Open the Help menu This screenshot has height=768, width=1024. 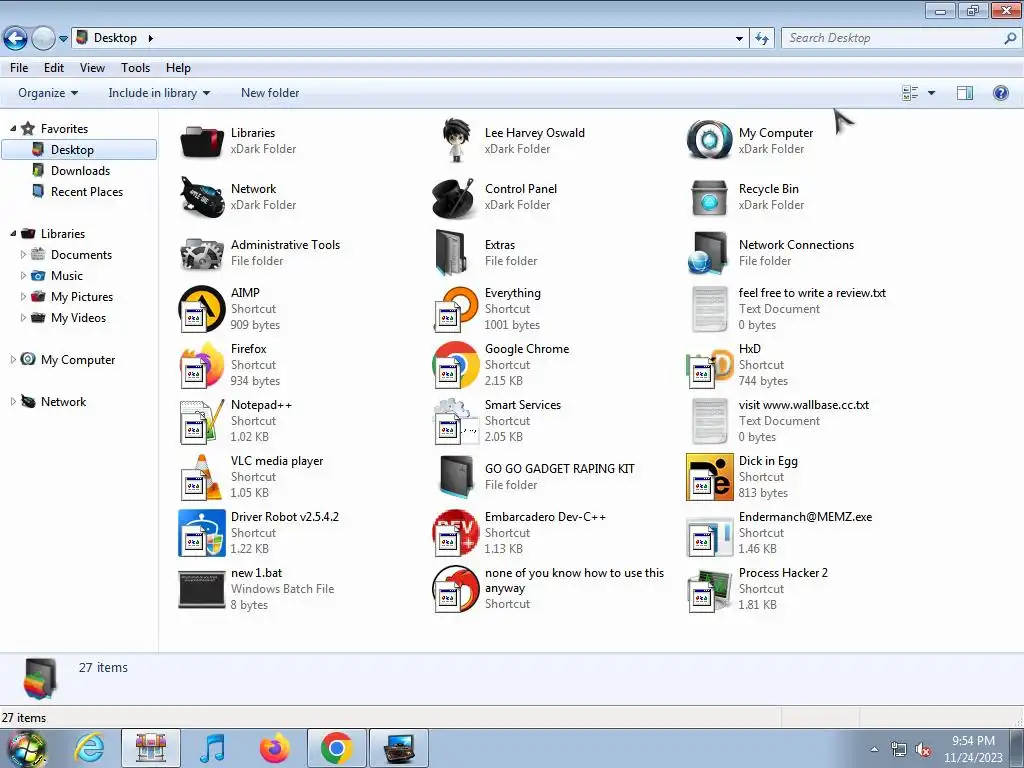point(178,68)
